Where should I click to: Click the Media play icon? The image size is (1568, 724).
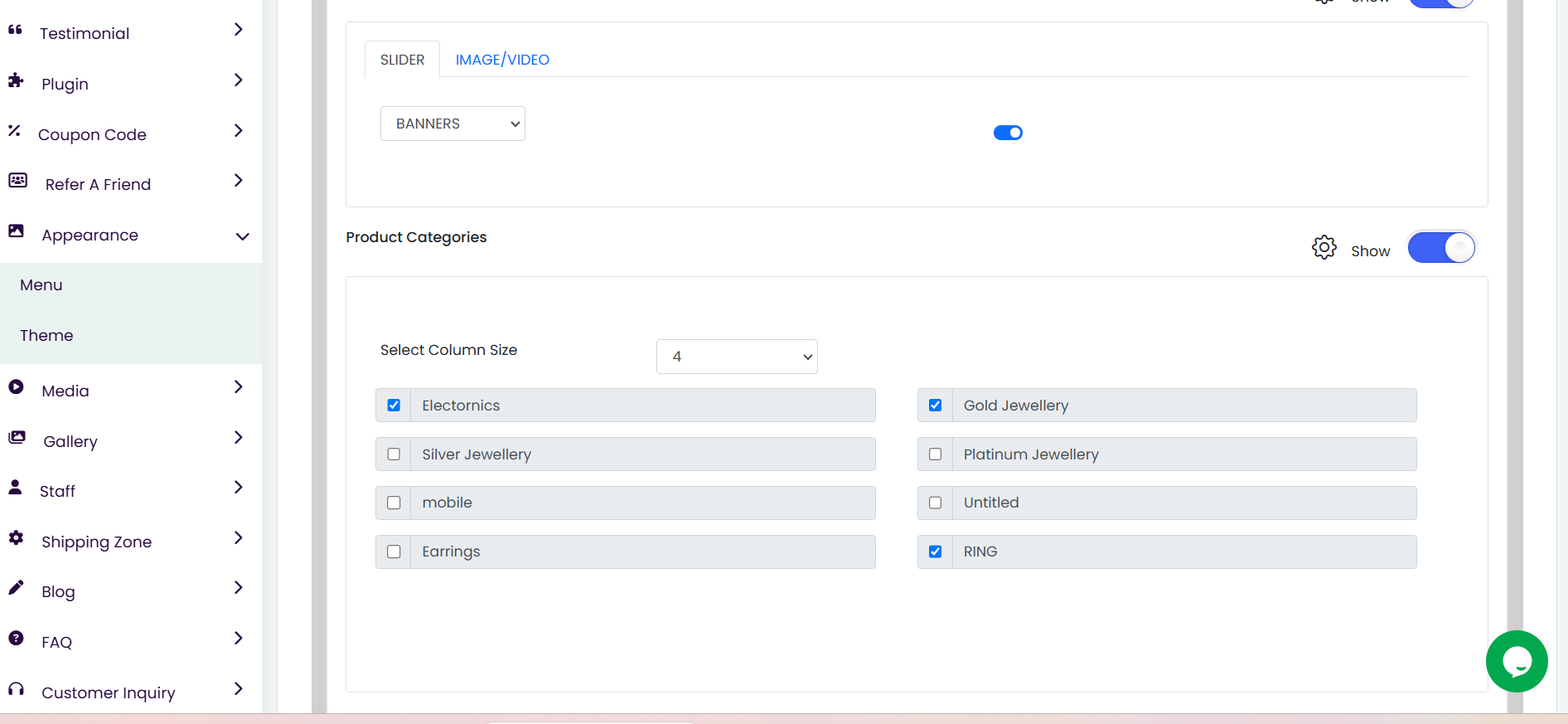(x=16, y=386)
